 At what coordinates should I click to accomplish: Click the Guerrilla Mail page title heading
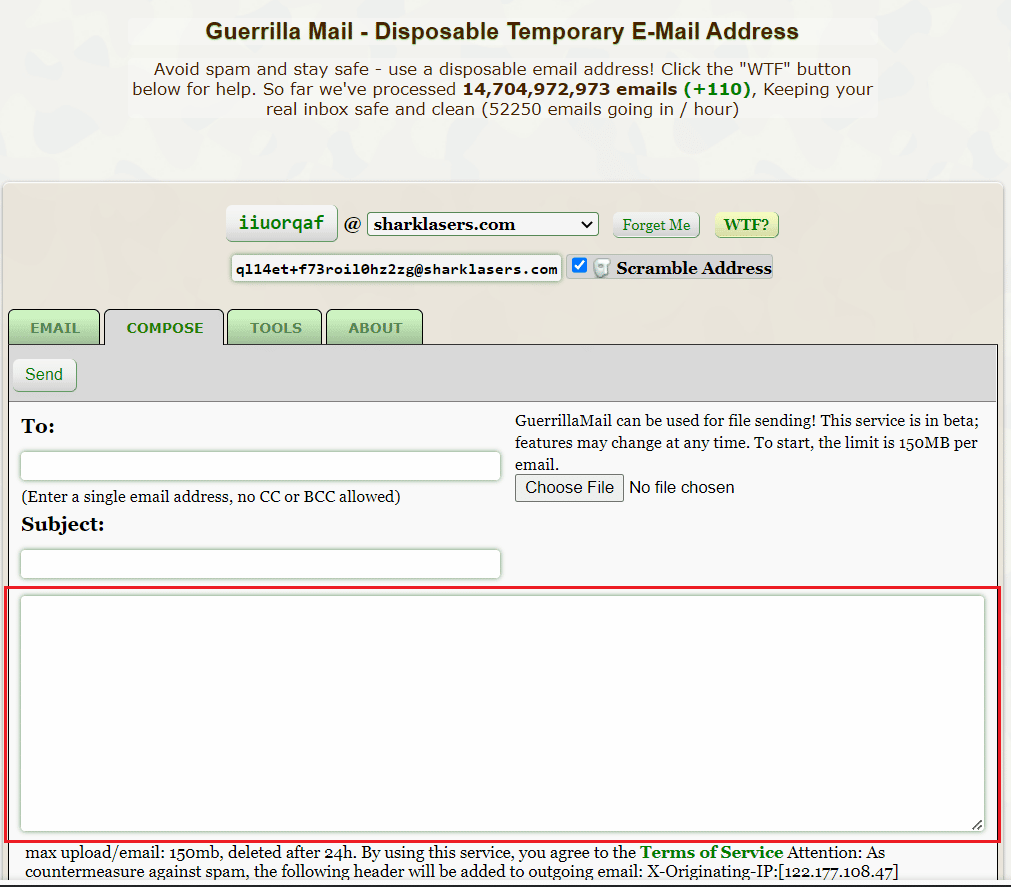(x=502, y=31)
